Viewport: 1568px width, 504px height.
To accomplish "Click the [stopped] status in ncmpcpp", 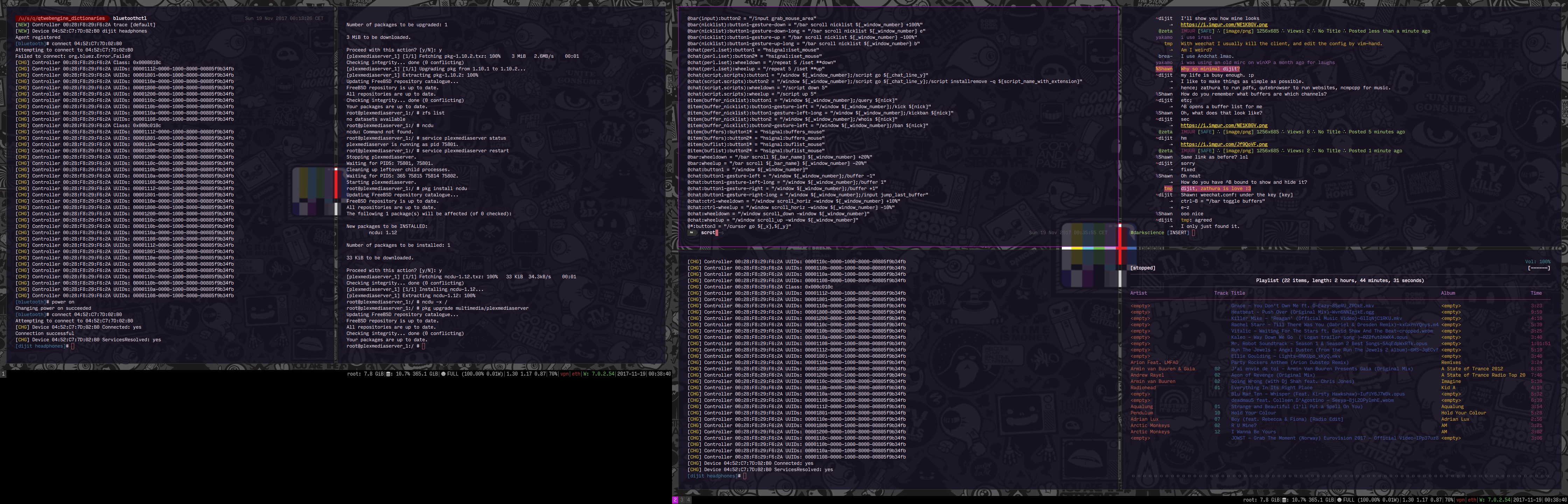I will pos(1142,268).
